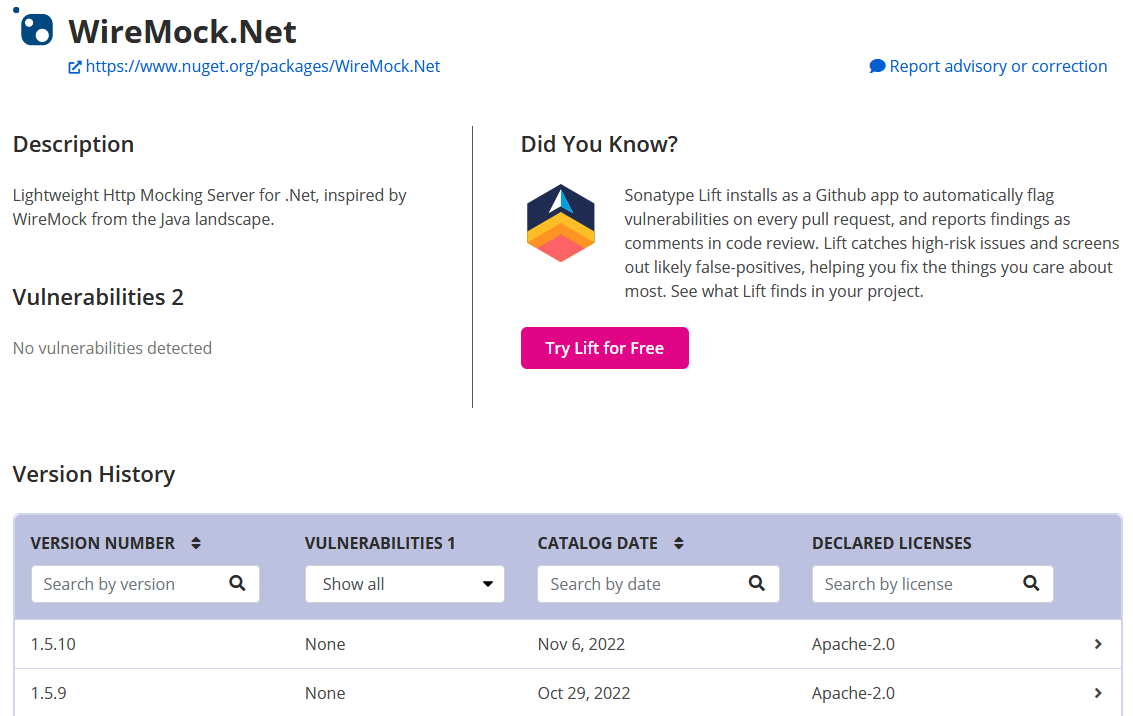
Task: Click the Sonatype Lift hexagon logo
Action: click(x=561, y=223)
